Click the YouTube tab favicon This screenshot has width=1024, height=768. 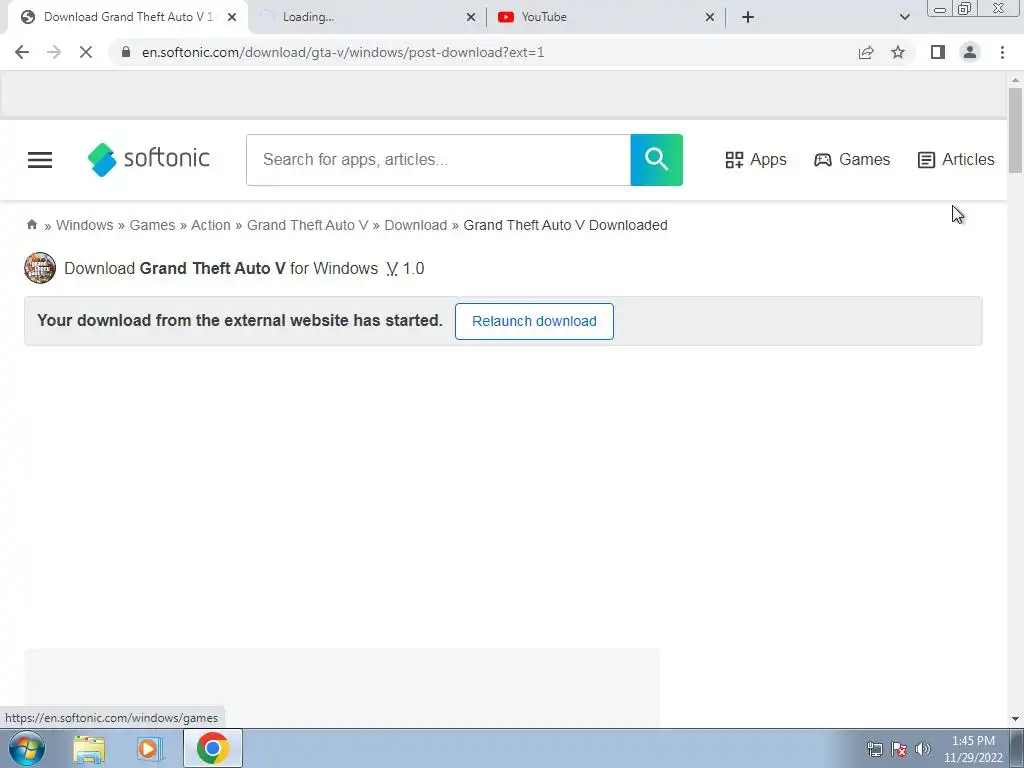505,17
